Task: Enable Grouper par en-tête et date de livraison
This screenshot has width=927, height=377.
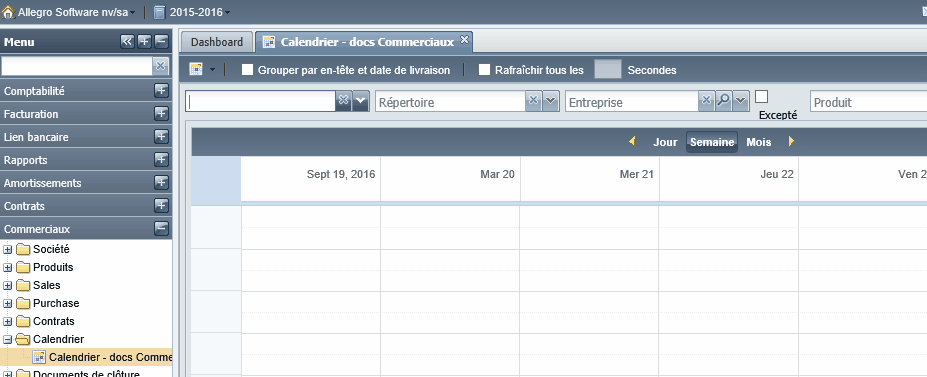Action: tap(248, 70)
